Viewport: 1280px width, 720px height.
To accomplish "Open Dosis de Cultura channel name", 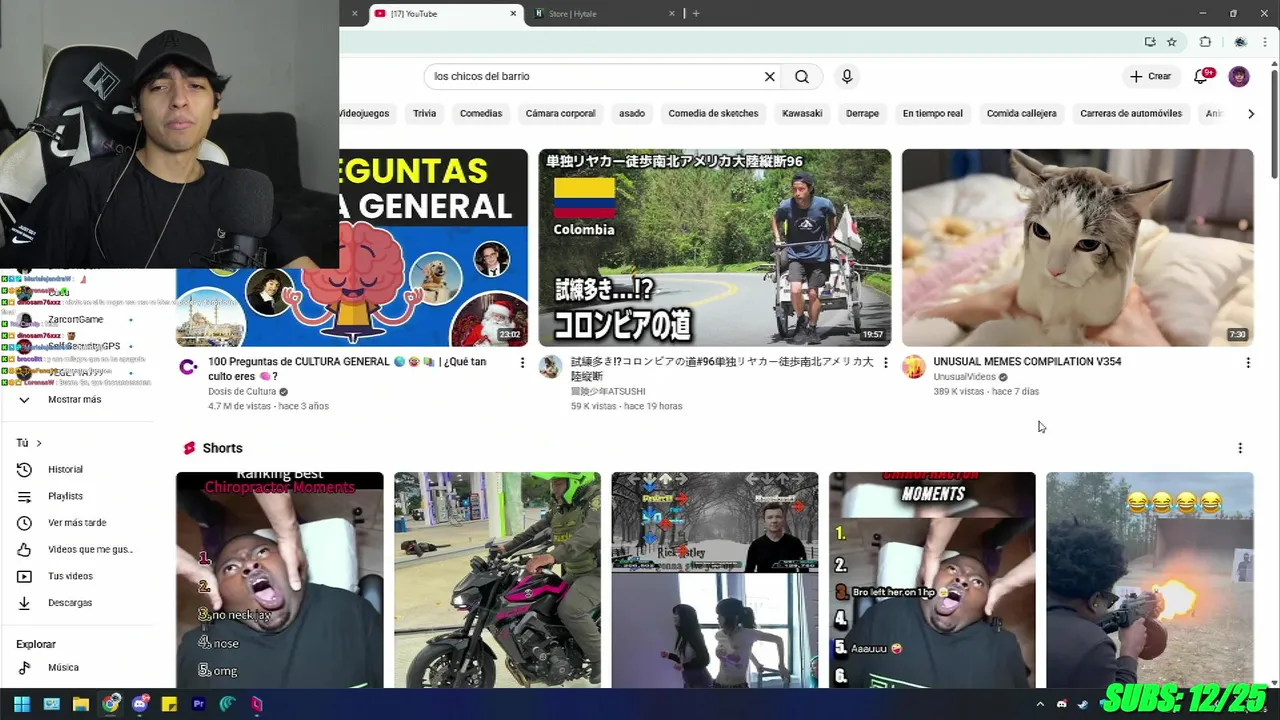I will [x=242, y=391].
